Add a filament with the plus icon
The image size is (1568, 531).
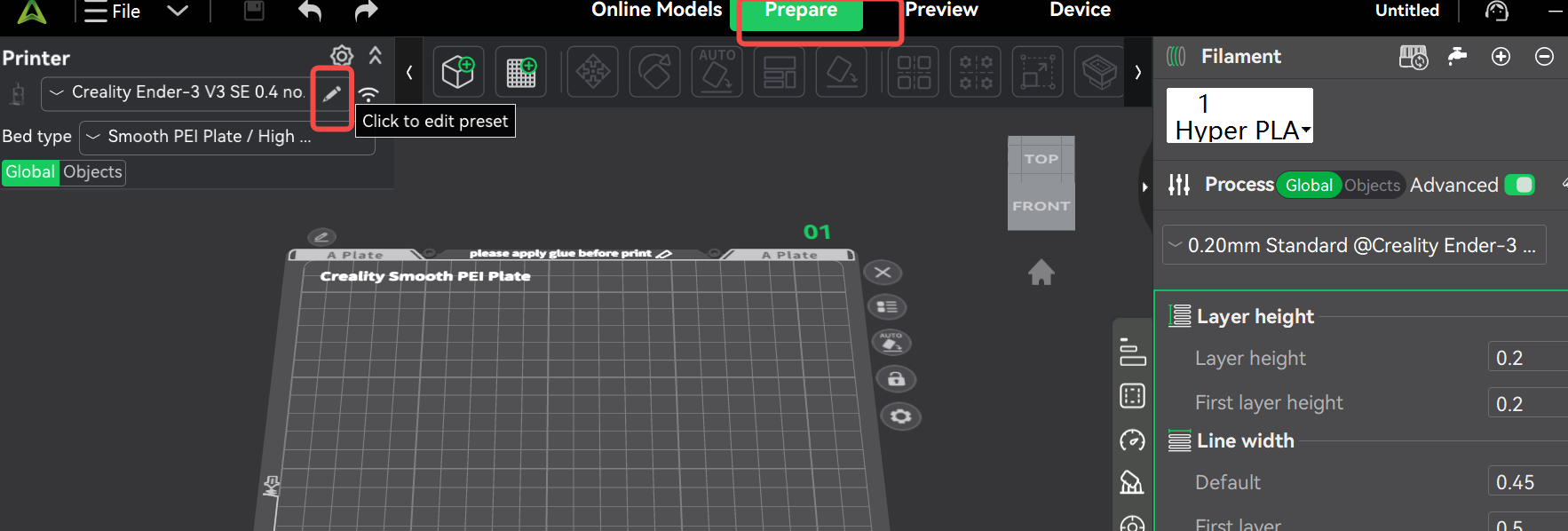(x=1501, y=57)
